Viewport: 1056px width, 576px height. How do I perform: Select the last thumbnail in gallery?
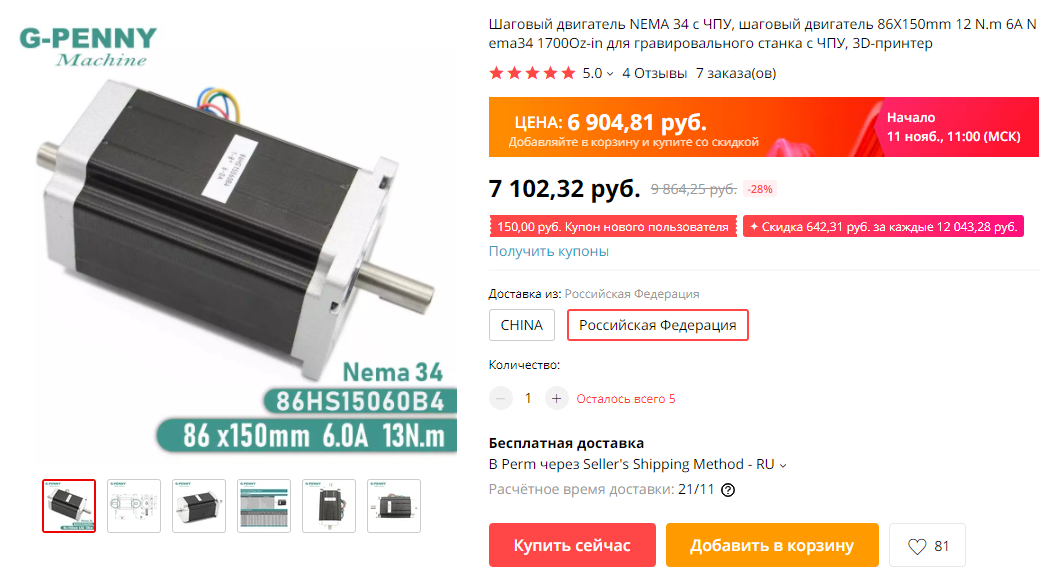point(394,506)
